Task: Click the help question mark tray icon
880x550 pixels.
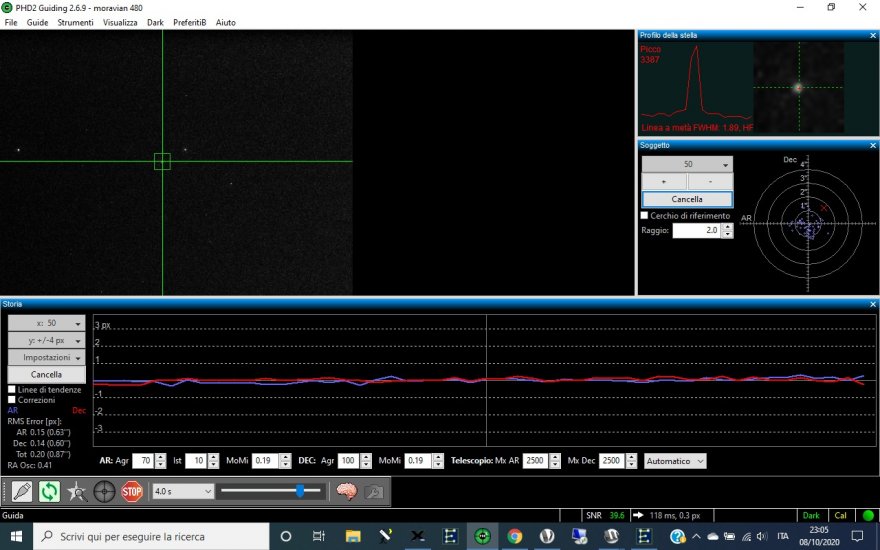Action: (x=677, y=537)
